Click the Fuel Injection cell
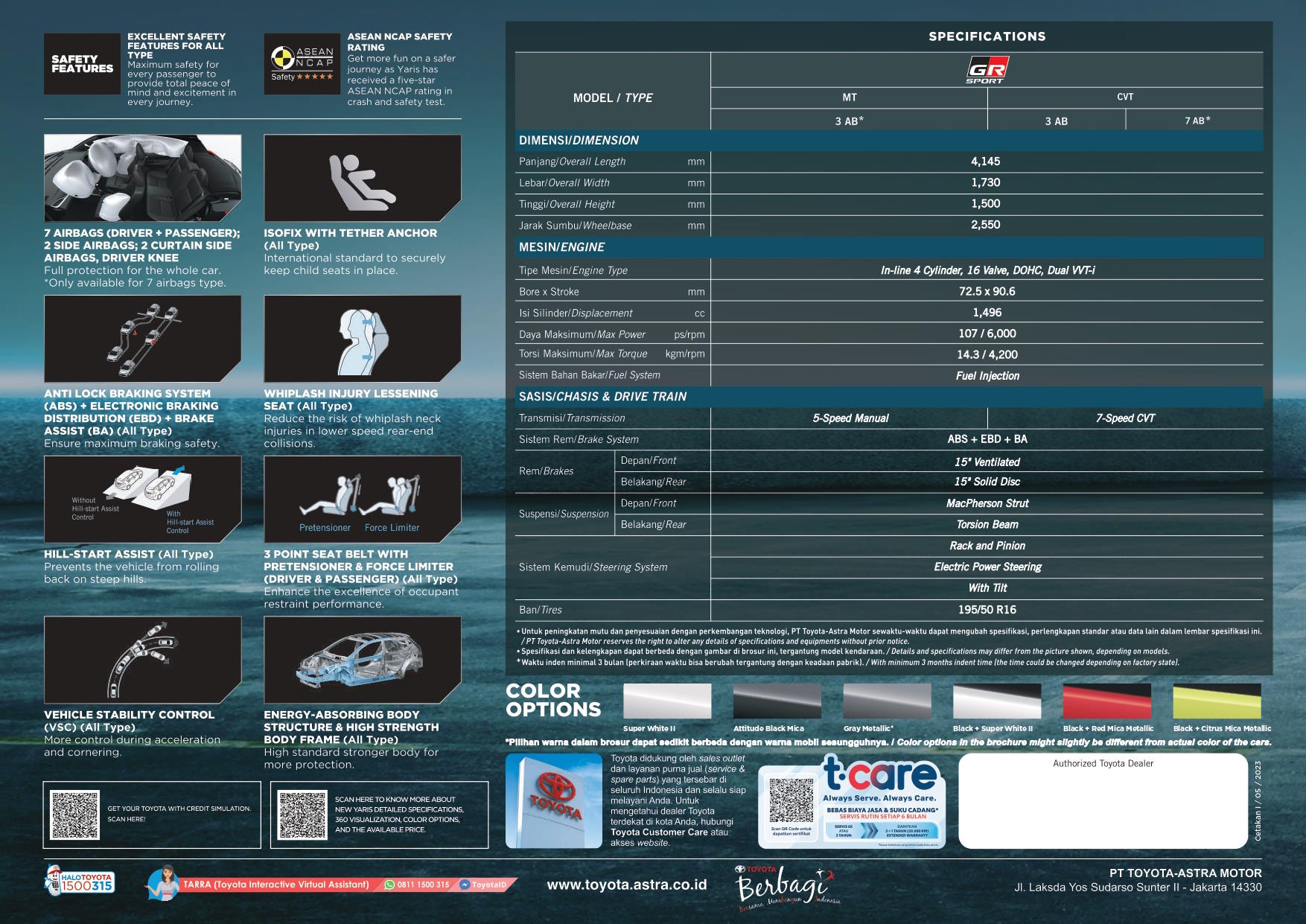The width and height of the screenshot is (1306, 924). point(987,376)
